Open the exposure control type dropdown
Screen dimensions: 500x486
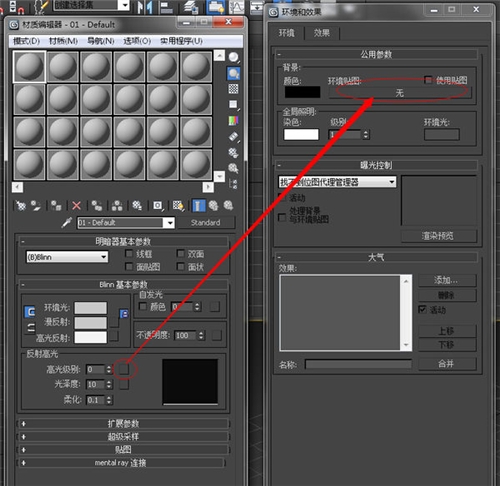coord(337,182)
